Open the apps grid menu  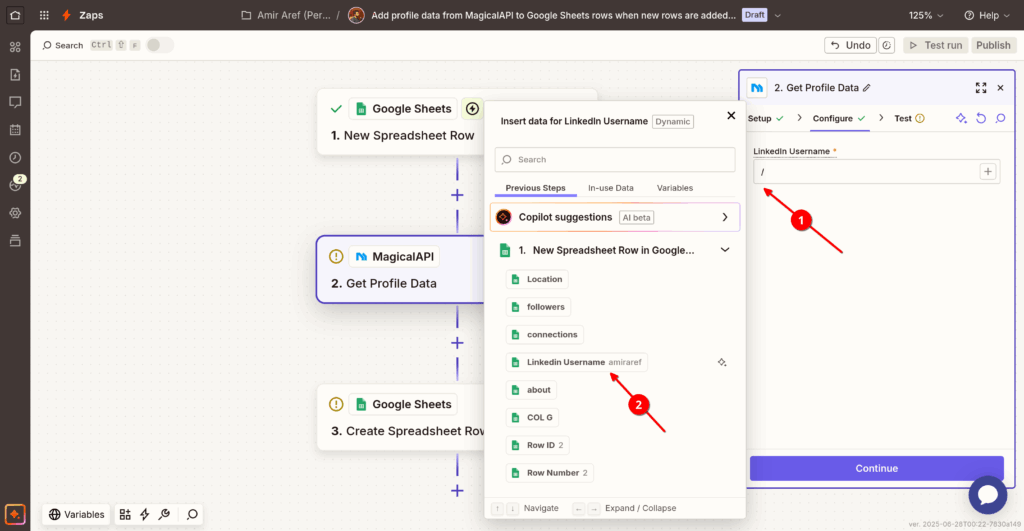click(44, 15)
